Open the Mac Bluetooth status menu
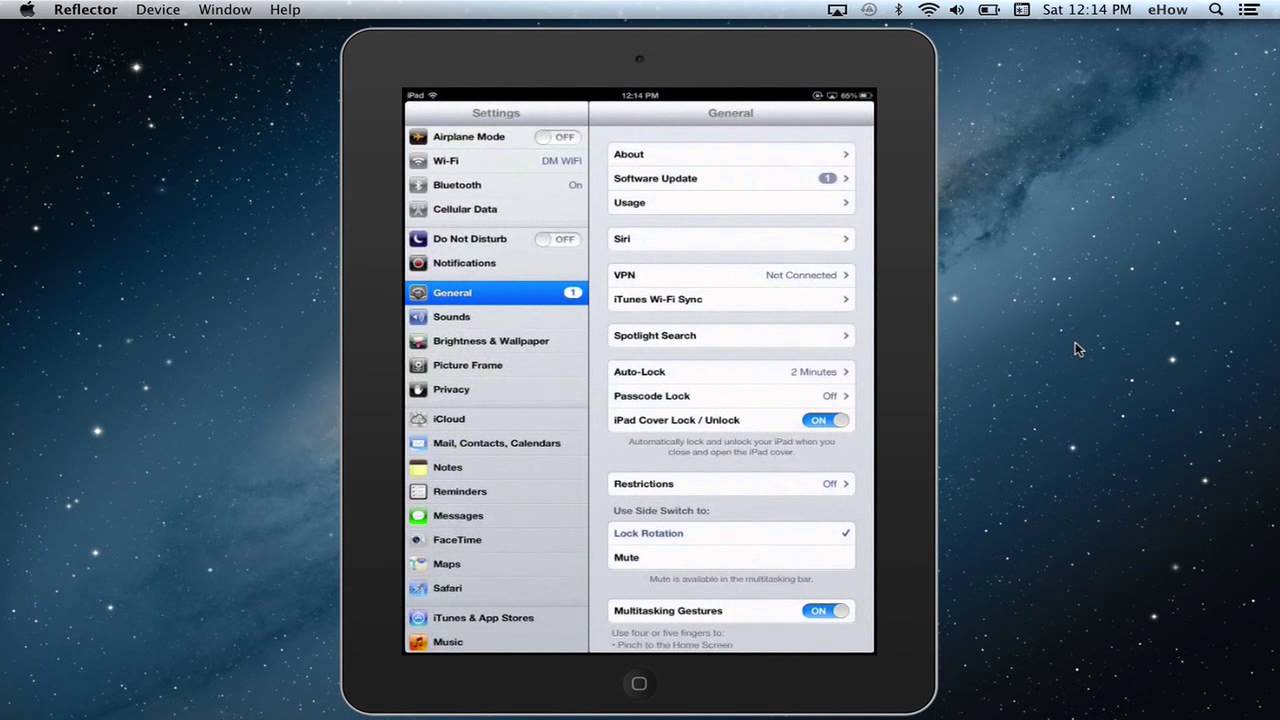The width and height of the screenshot is (1280, 720). coord(898,10)
